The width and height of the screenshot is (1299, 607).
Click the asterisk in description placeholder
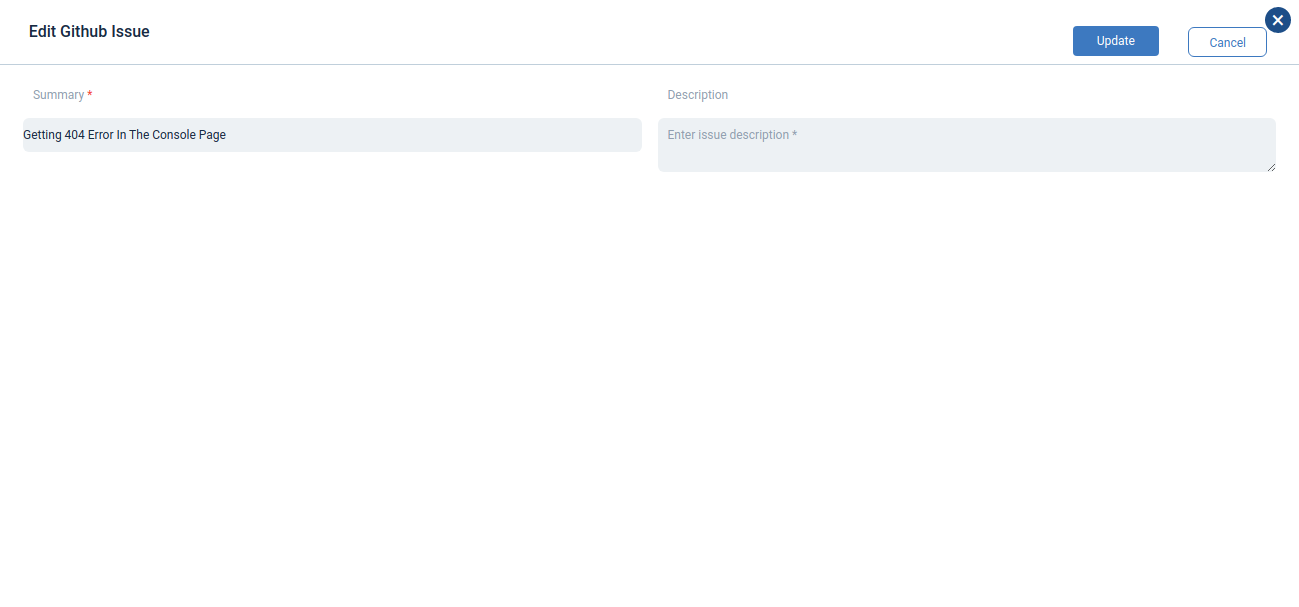click(x=795, y=135)
